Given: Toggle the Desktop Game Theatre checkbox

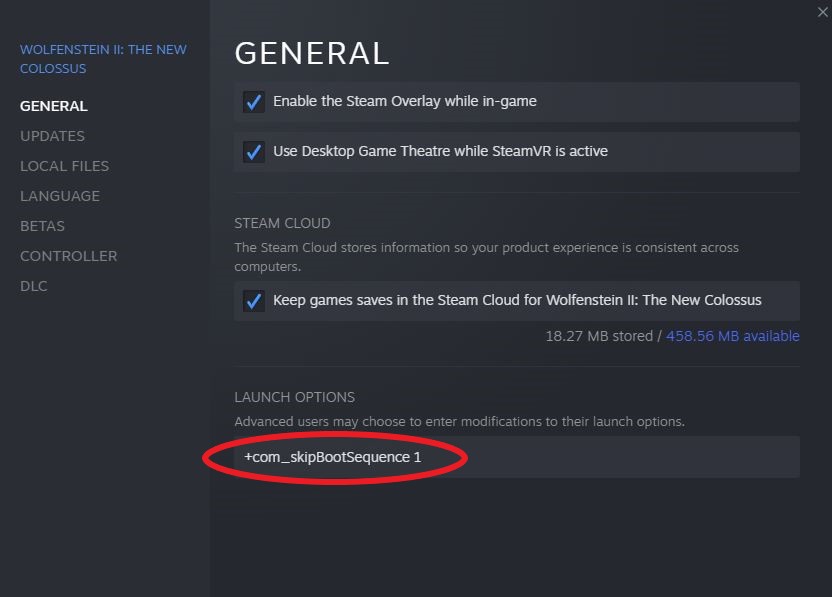Looking at the screenshot, I should tap(254, 152).
